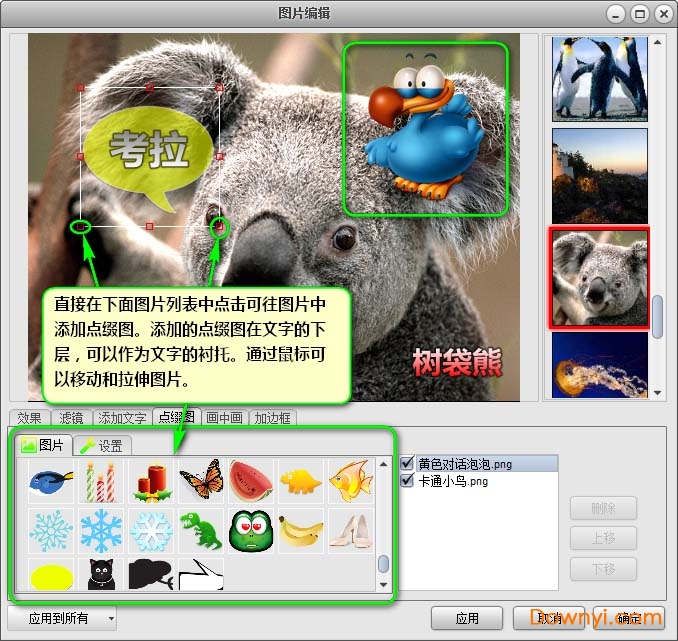
Task: Add the yellow oval shape sticker
Action: [x=51, y=575]
